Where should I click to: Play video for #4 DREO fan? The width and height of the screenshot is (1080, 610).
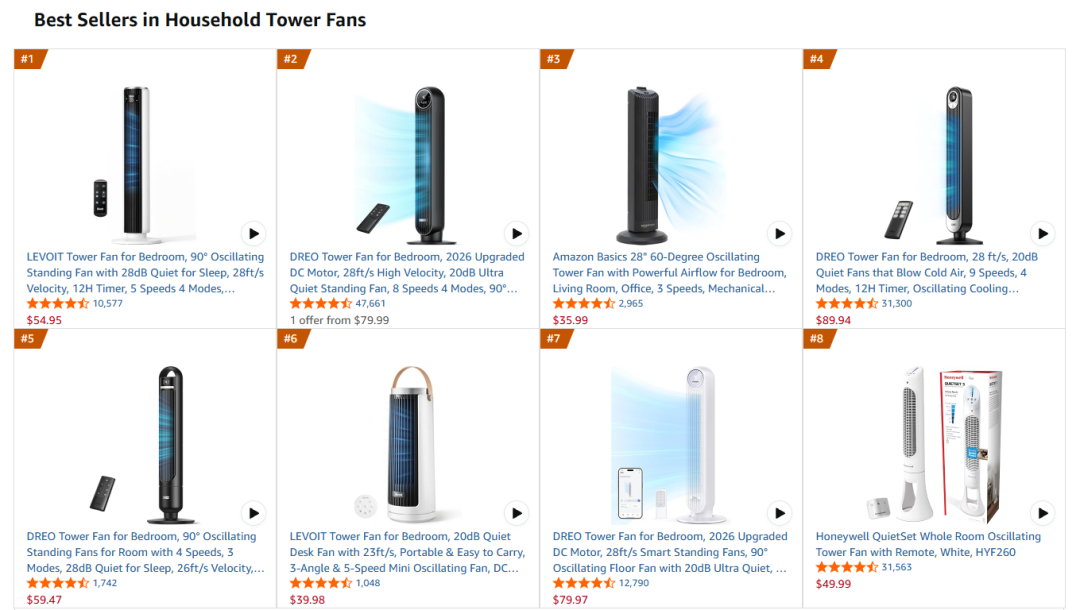tap(1043, 233)
